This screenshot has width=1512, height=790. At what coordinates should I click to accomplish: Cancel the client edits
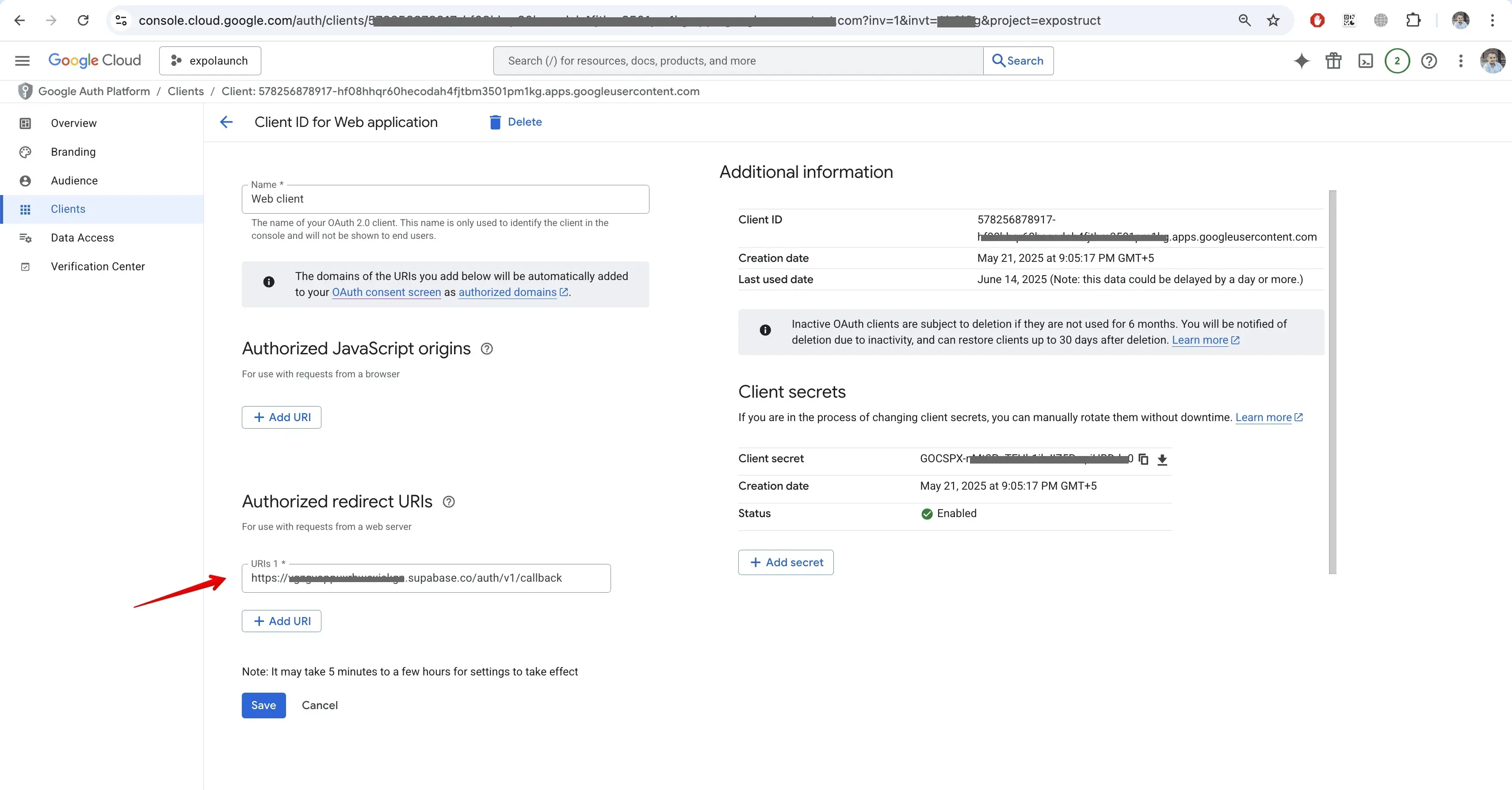319,706
